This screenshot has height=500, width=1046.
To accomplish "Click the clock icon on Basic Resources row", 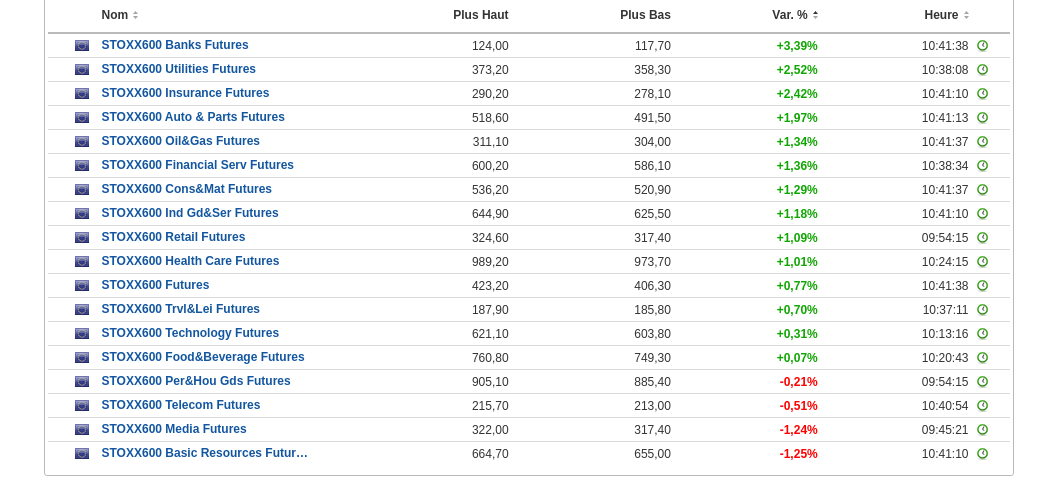I will (x=982, y=454).
